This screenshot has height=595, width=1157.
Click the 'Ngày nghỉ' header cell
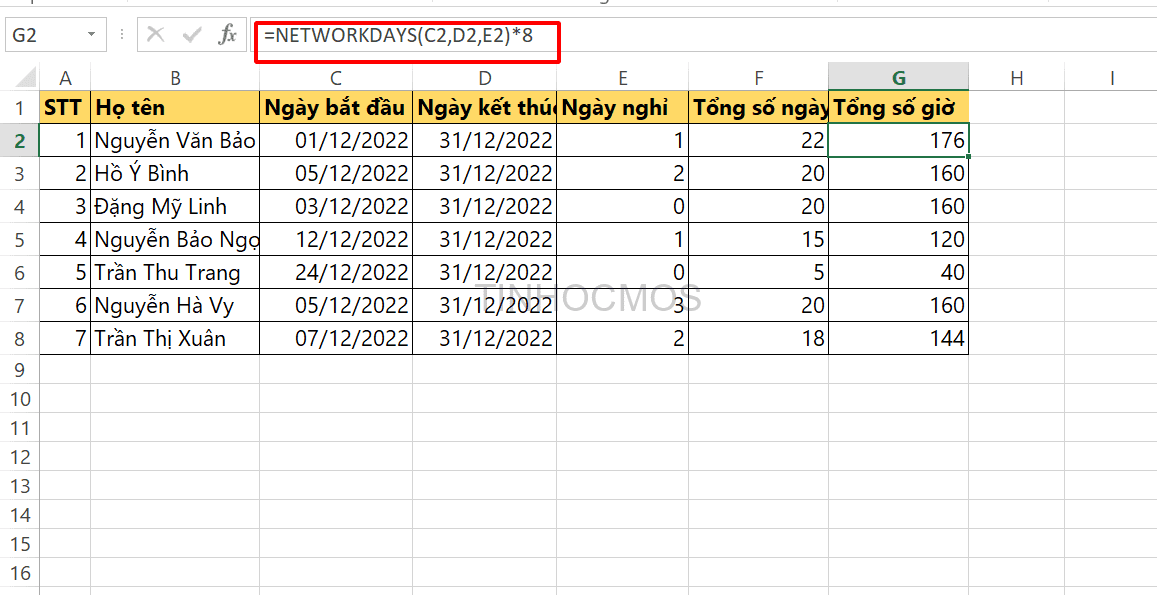pyautogui.click(x=622, y=107)
